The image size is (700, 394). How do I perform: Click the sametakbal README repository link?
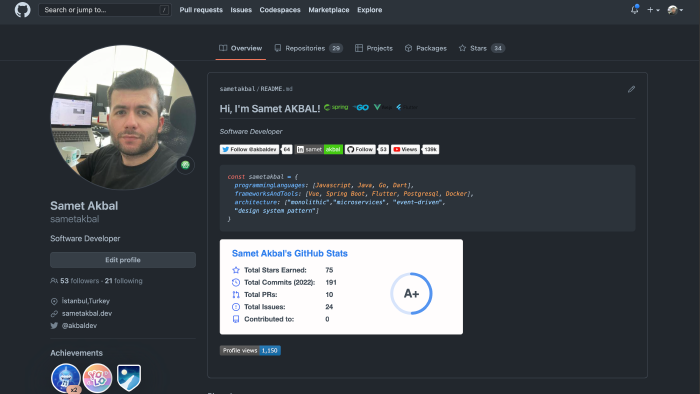tap(256, 89)
